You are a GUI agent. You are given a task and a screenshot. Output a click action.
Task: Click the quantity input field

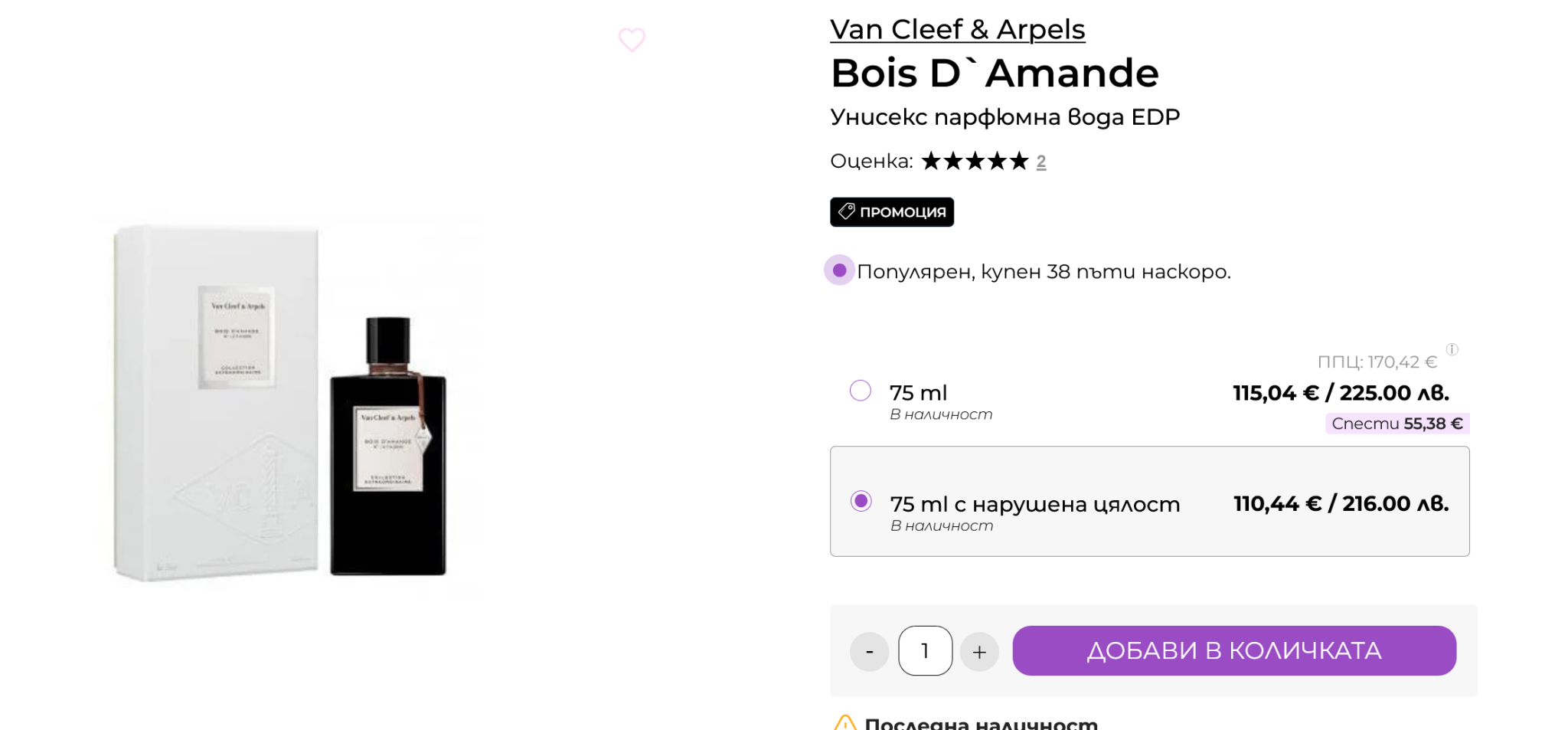925,651
